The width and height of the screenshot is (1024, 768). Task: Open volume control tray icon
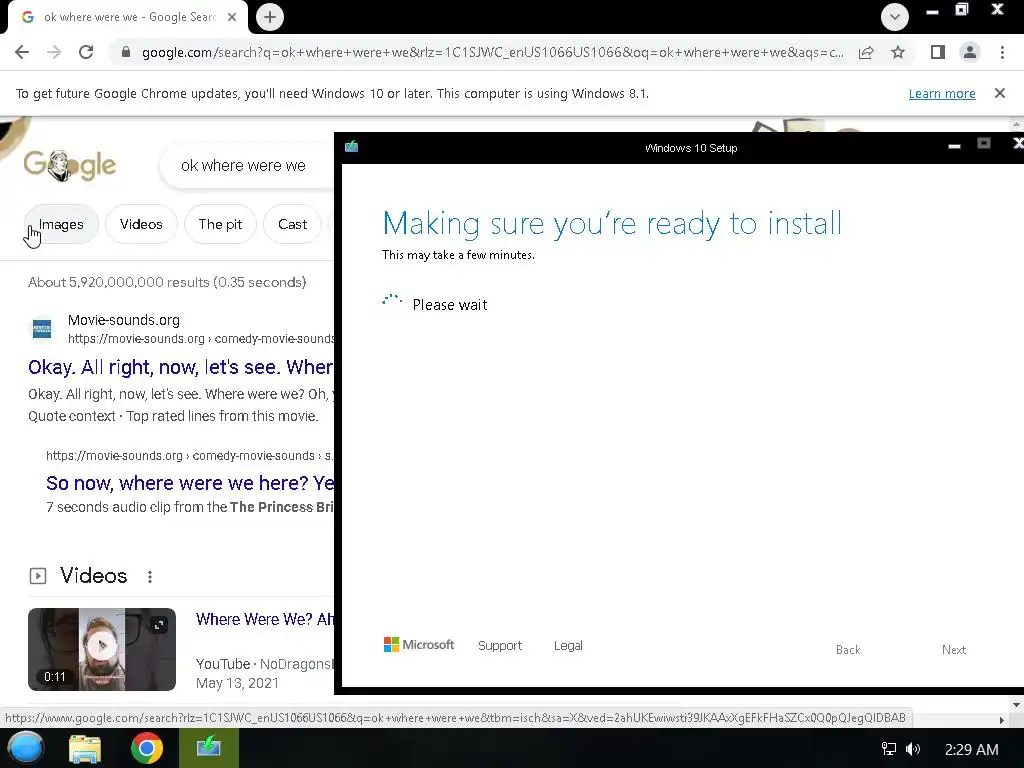pos(913,749)
